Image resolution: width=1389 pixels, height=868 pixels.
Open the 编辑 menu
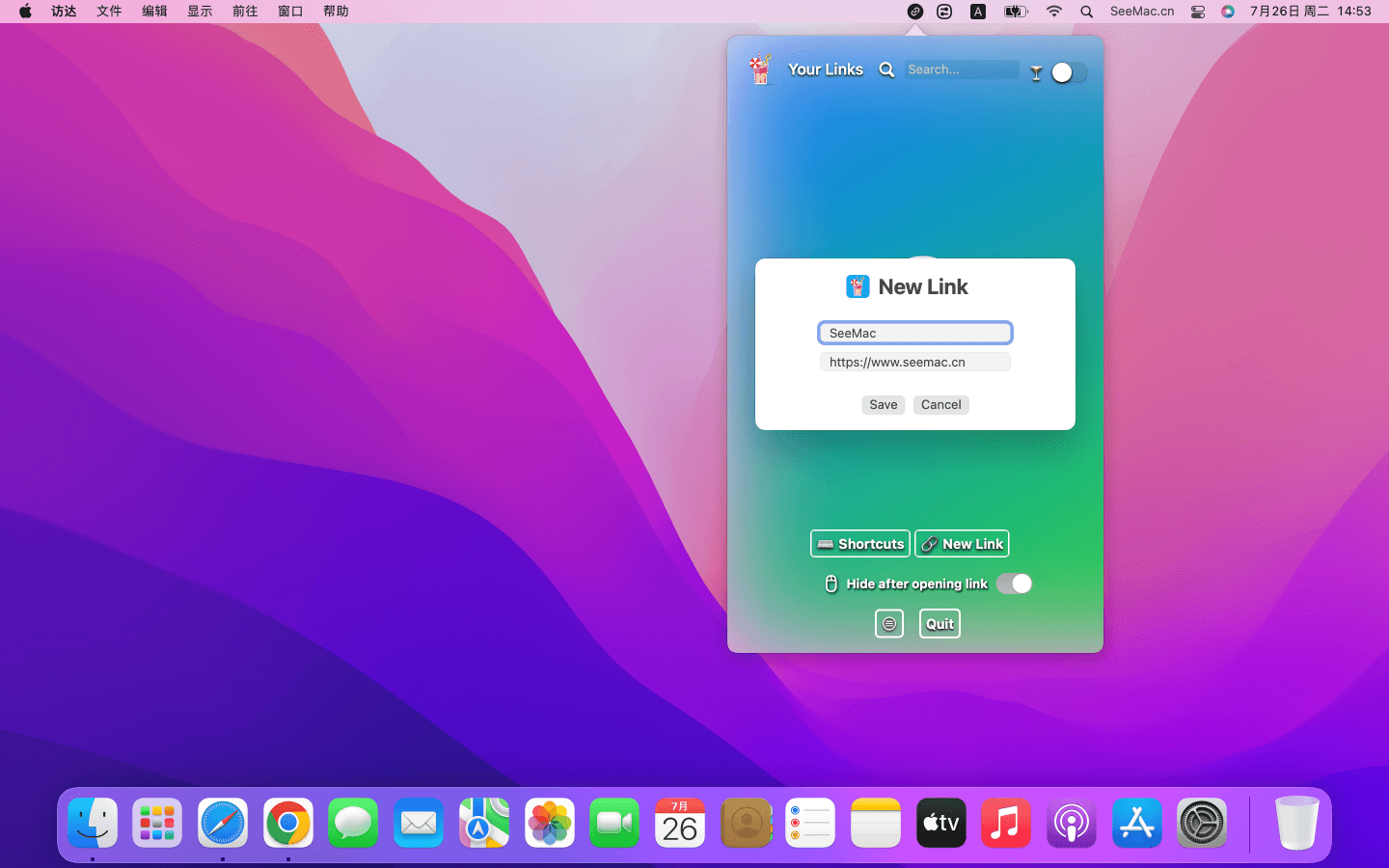[154, 12]
